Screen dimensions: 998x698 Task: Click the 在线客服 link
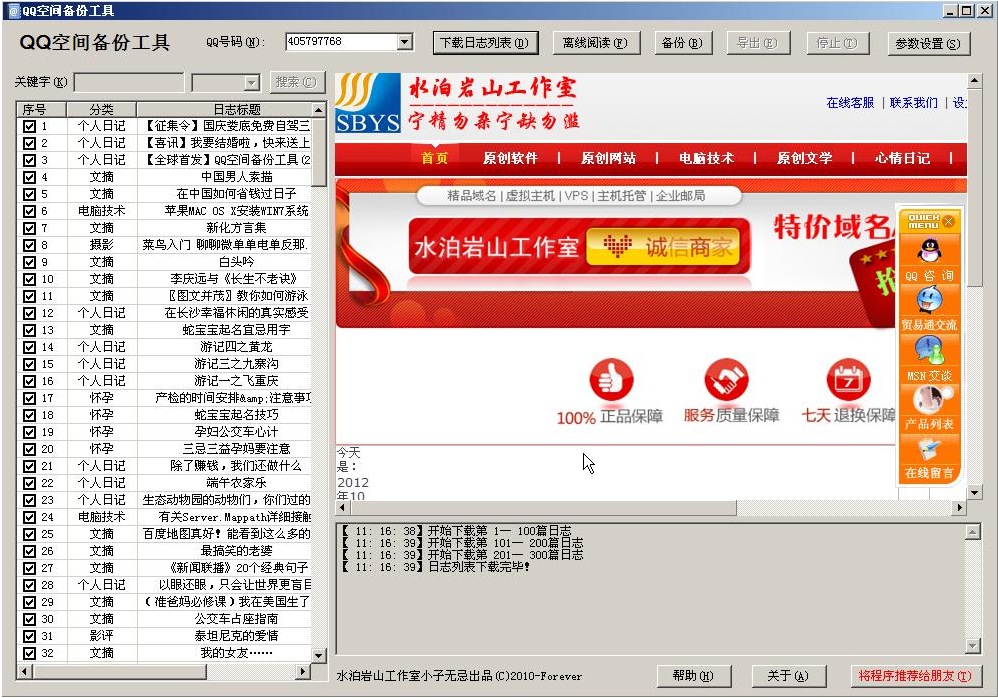tap(850, 102)
